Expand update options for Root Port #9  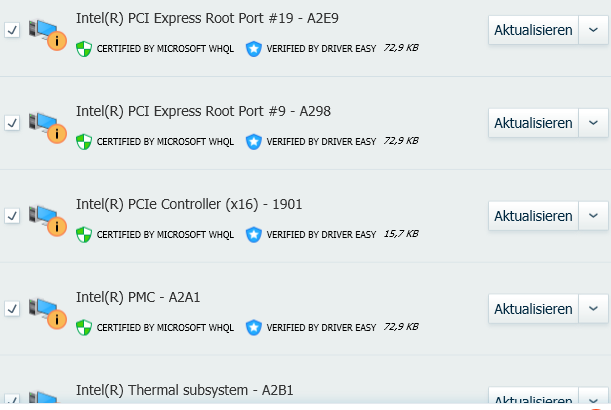coord(593,123)
